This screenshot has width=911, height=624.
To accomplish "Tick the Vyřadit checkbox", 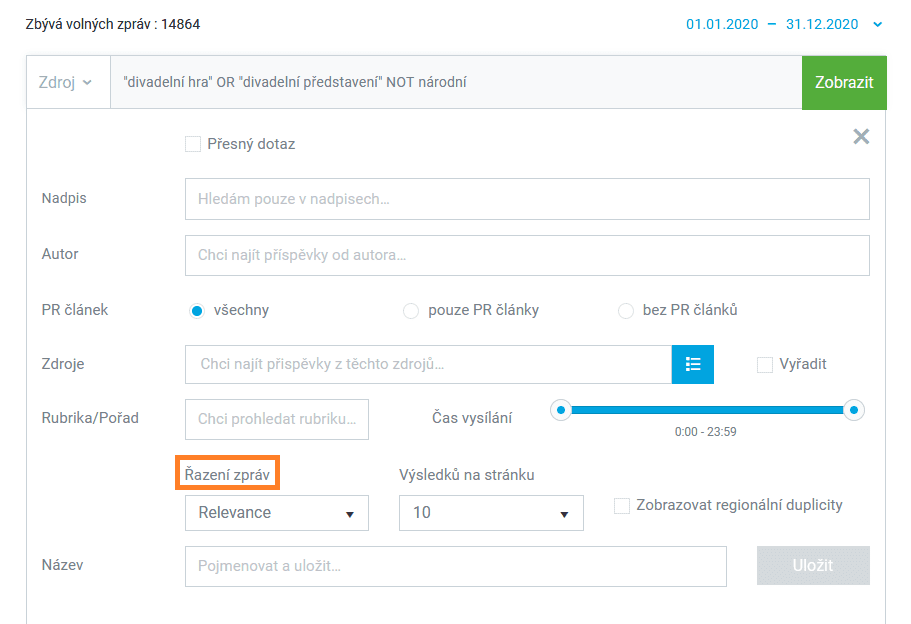I will 765,365.
